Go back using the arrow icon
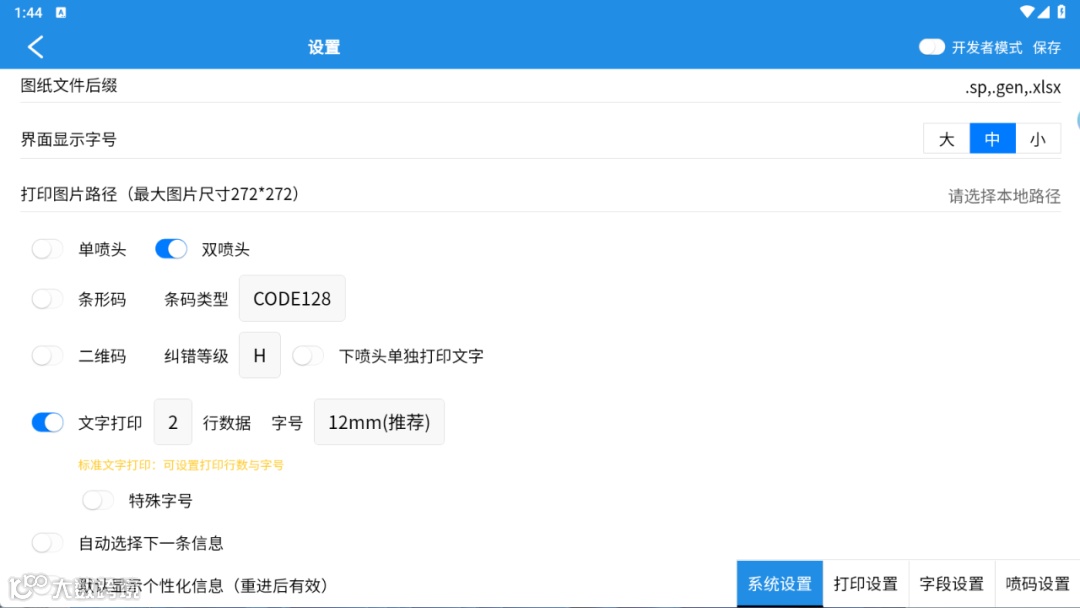This screenshot has height=608, width=1080. pyautogui.click(x=36, y=47)
